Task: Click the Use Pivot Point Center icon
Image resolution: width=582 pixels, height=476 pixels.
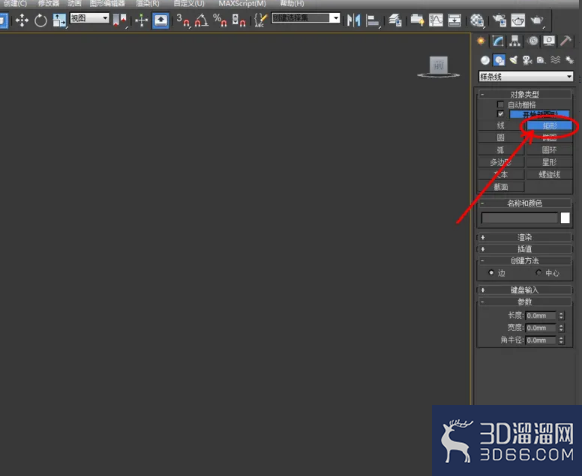Action: (120, 20)
